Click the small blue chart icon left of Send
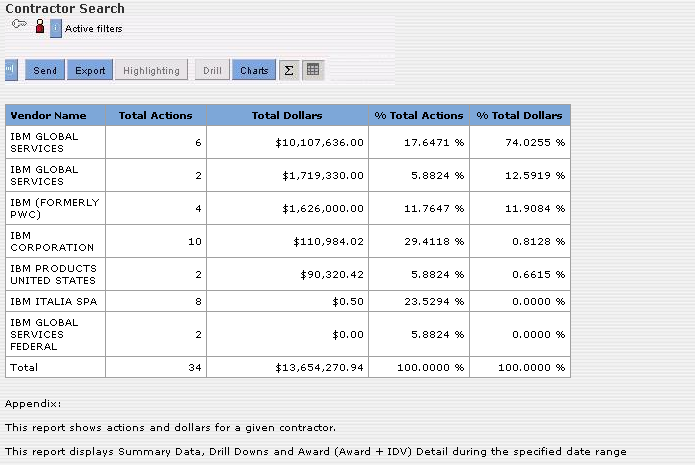Viewport: 695px width, 465px height. pos(11,70)
